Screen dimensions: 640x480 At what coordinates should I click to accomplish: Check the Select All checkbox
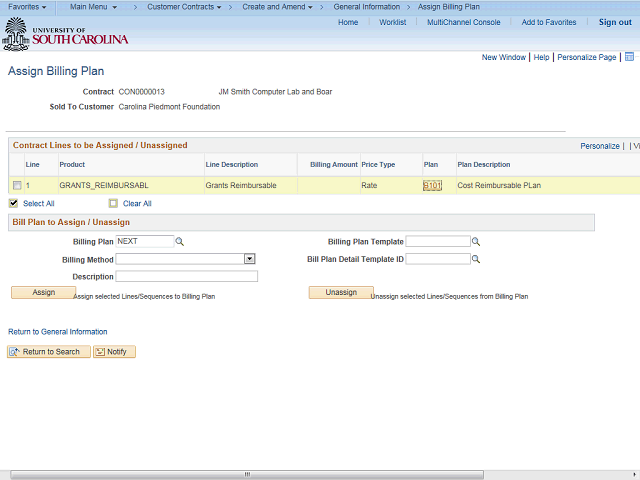click(x=13, y=203)
